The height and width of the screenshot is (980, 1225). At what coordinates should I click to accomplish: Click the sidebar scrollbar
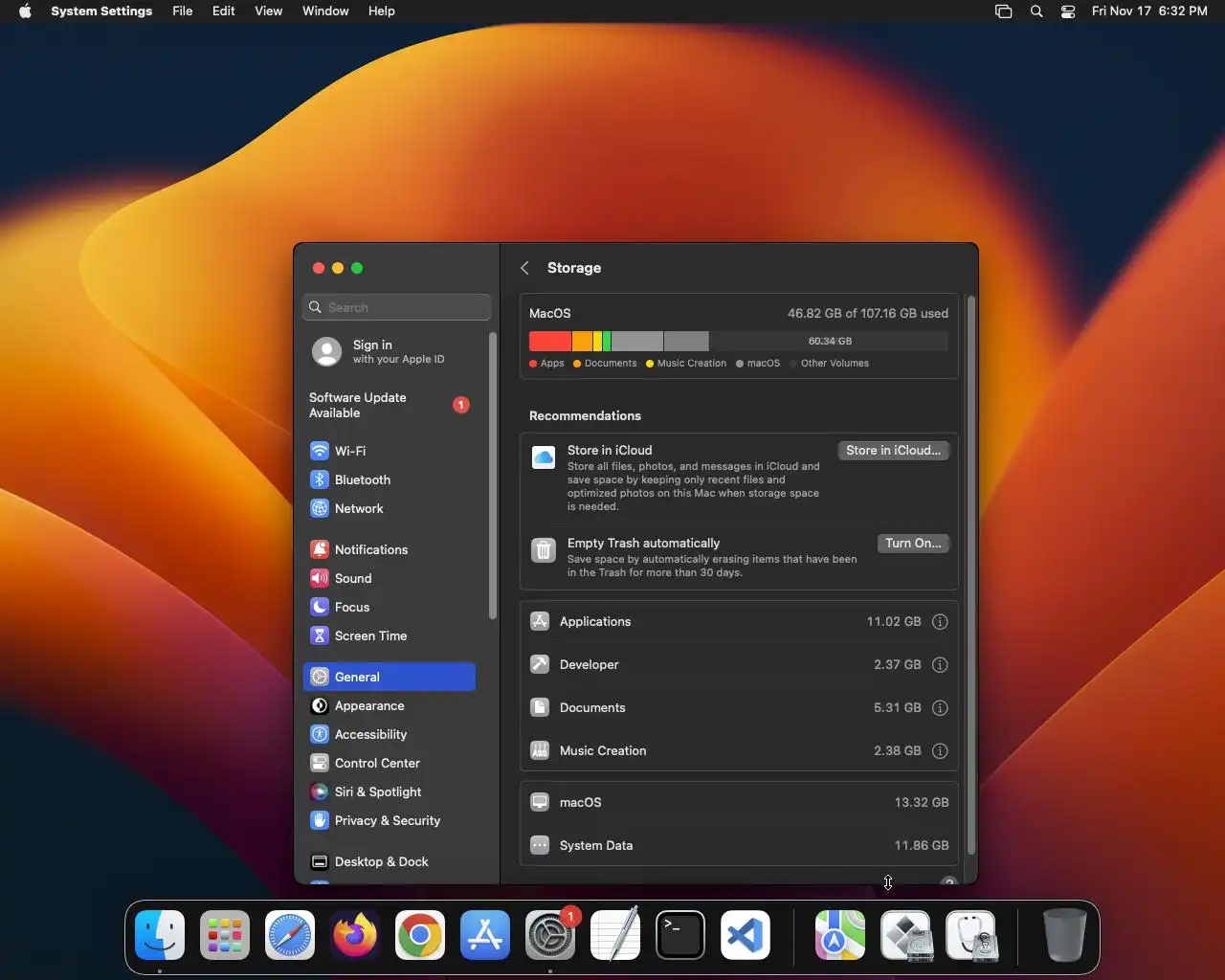493,476
